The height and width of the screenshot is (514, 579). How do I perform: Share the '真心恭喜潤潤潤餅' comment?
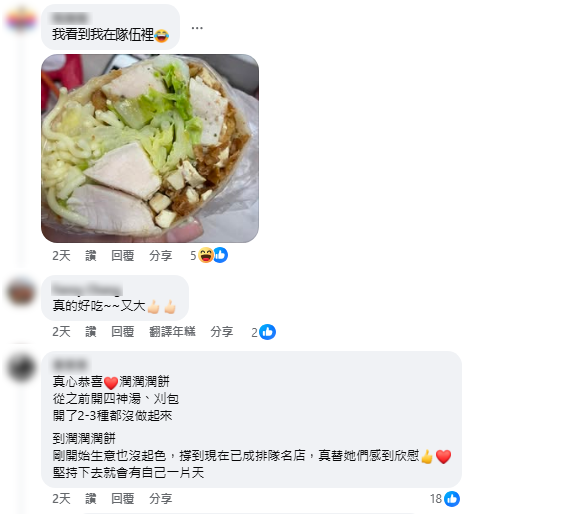(x=161, y=499)
